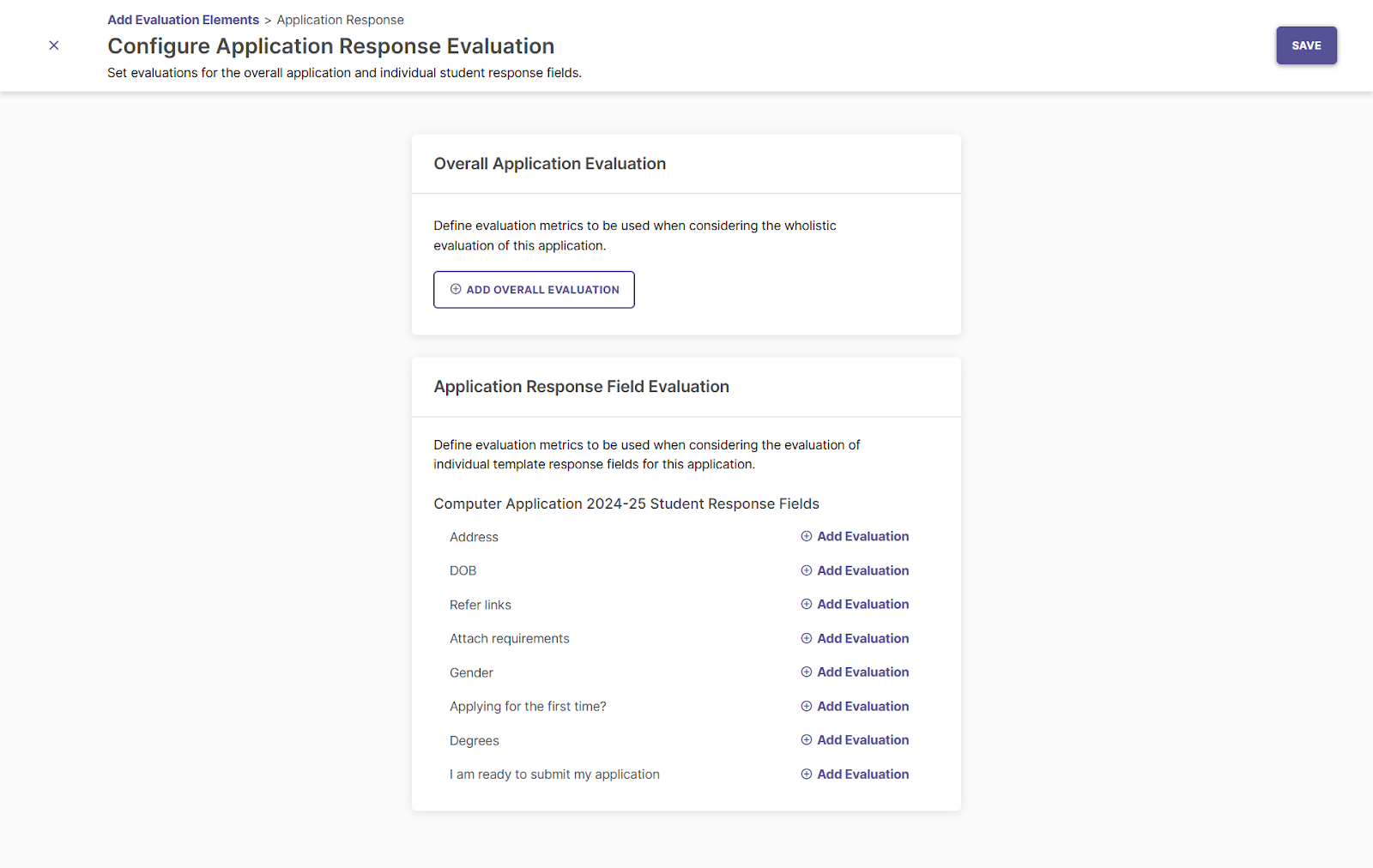Select the 'Refer links' field label
Viewport: 1373px width, 868px height.
[x=481, y=605]
